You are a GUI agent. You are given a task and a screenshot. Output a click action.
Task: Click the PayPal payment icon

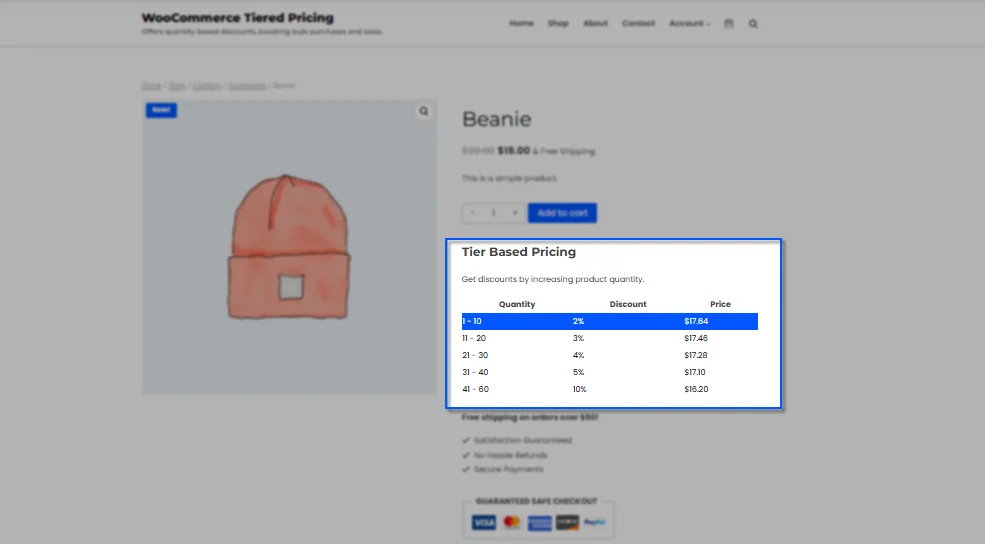[594, 522]
